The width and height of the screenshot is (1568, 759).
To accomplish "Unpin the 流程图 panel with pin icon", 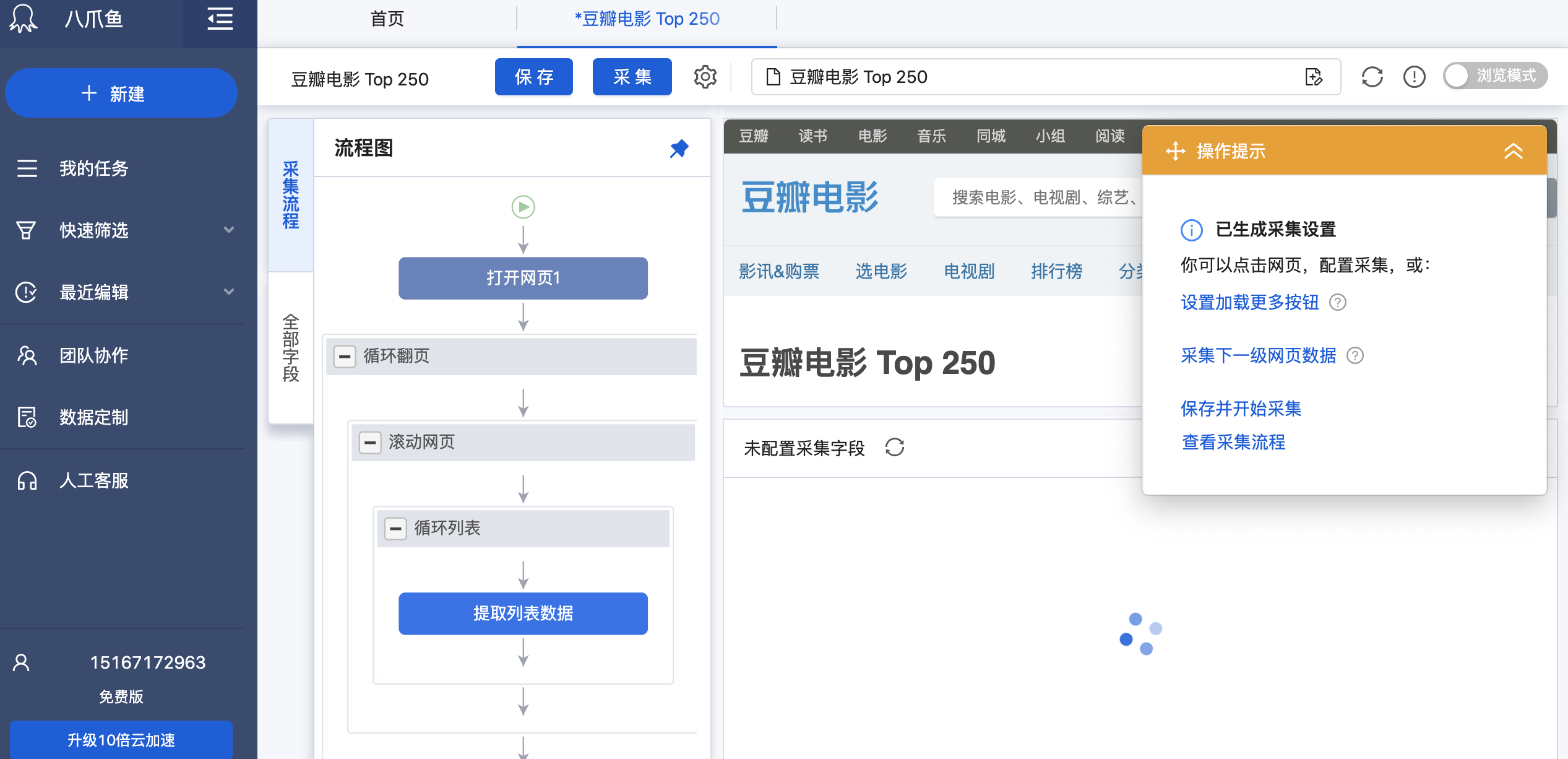I will (x=679, y=149).
